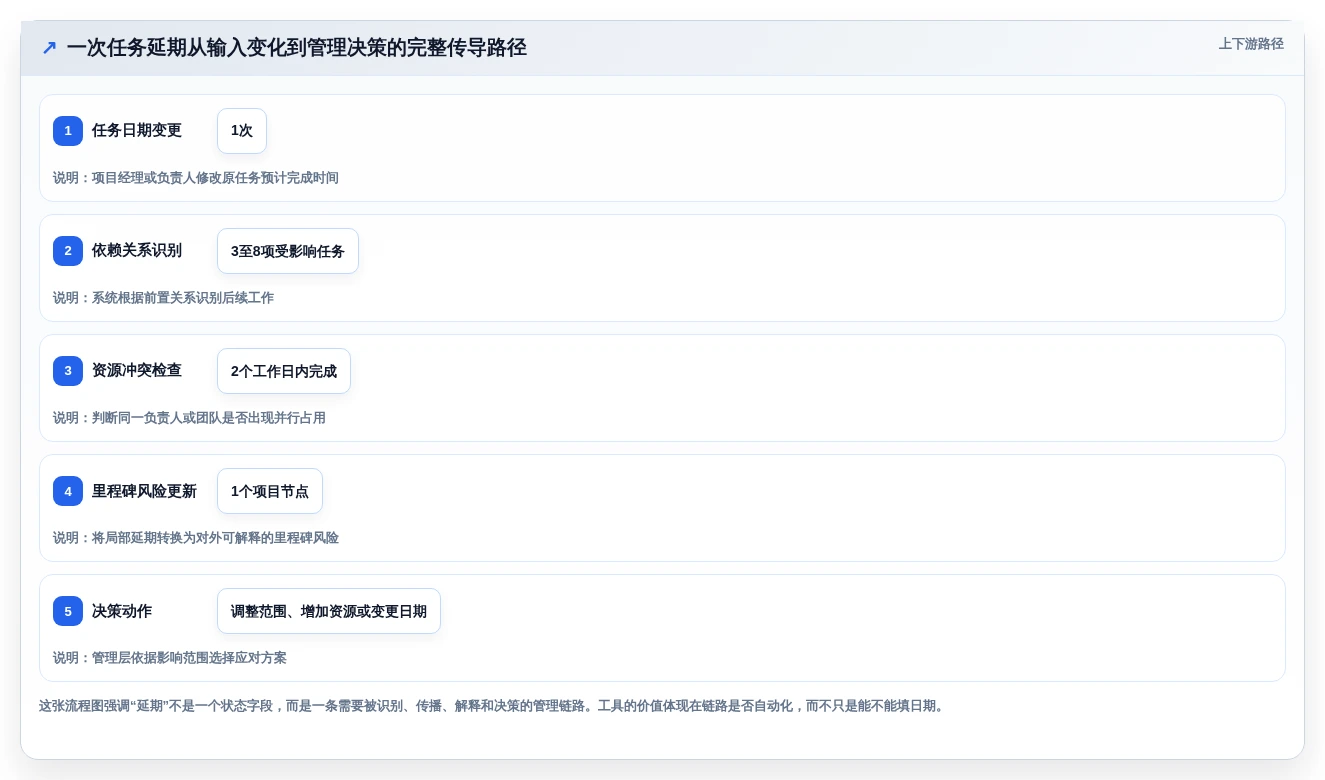Click the note 说明：管理层依据影响范围选择应对方案
Screen dimensions: 1325x780
[170, 658]
